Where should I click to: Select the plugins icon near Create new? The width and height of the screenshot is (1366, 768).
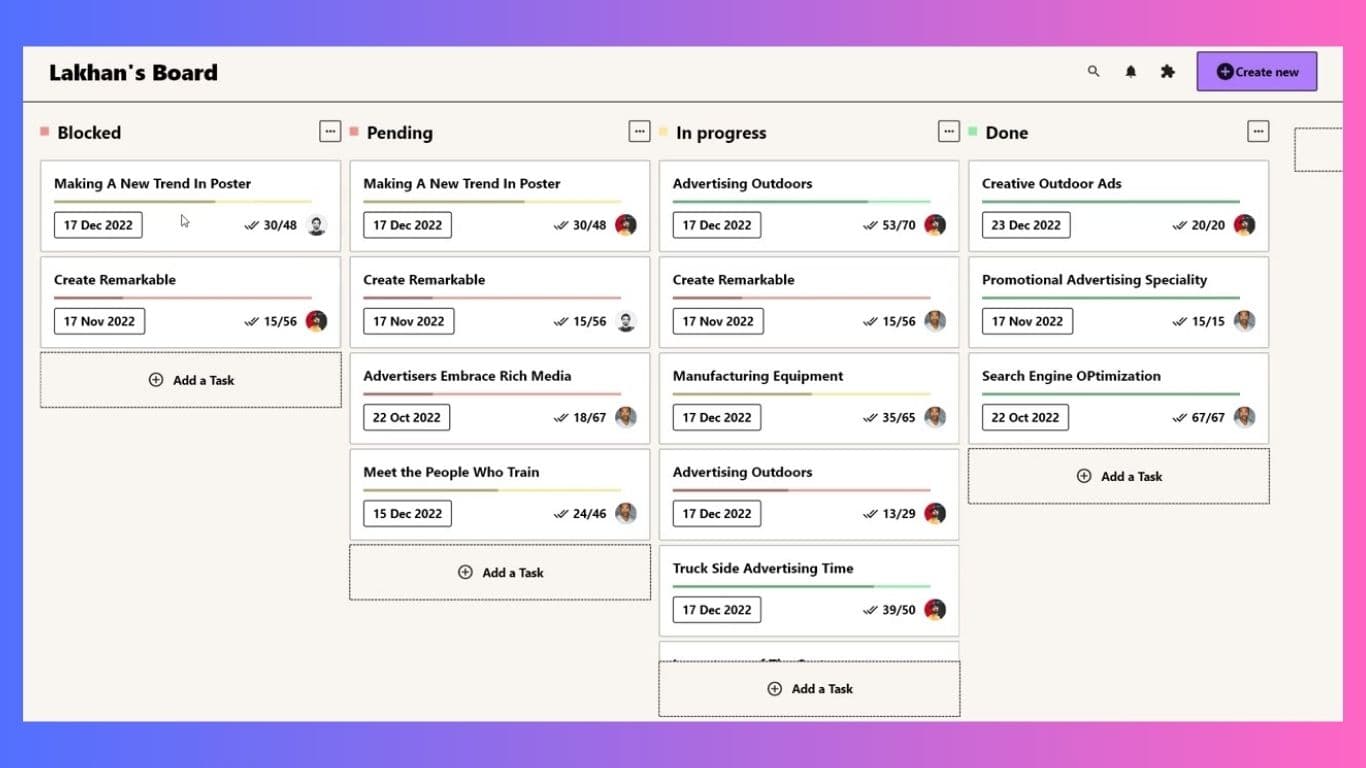pyautogui.click(x=1167, y=71)
